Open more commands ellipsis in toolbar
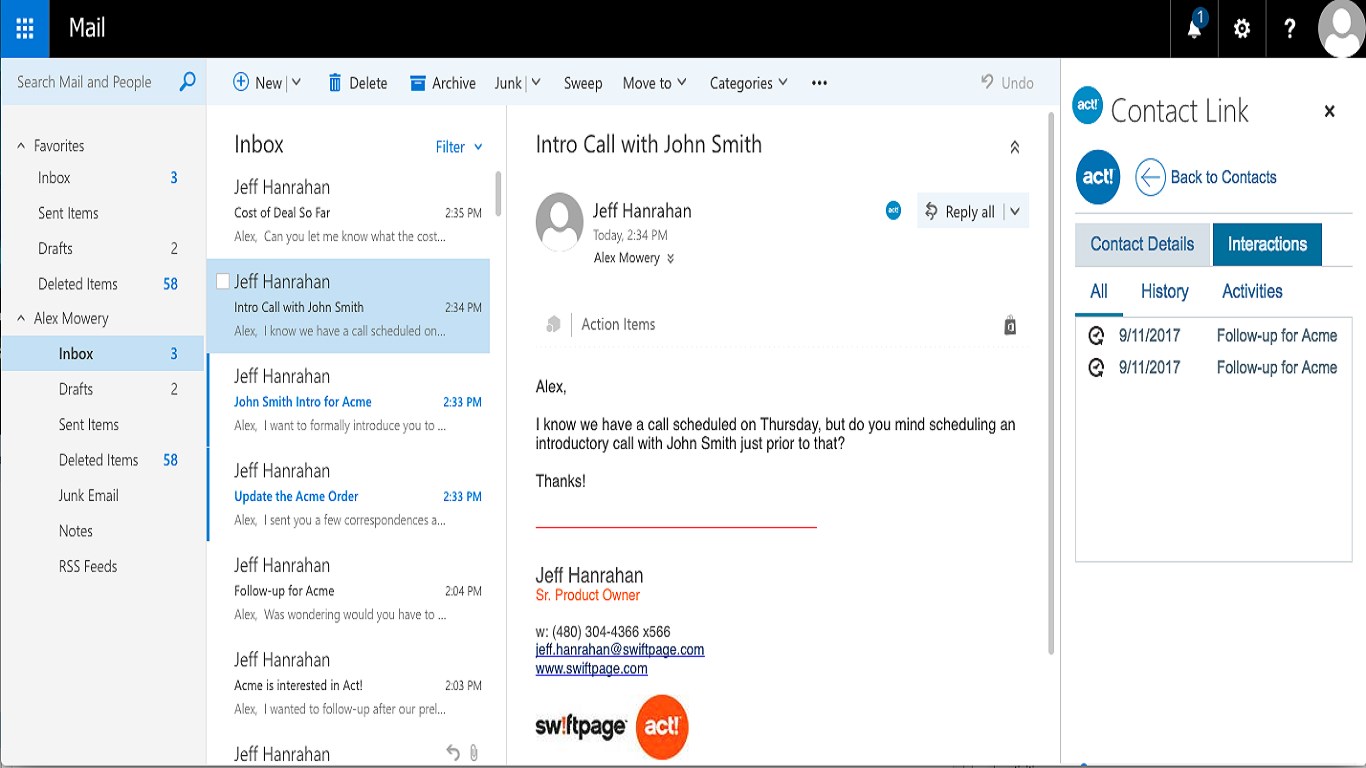Image resolution: width=1366 pixels, height=768 pixels. 820,83
